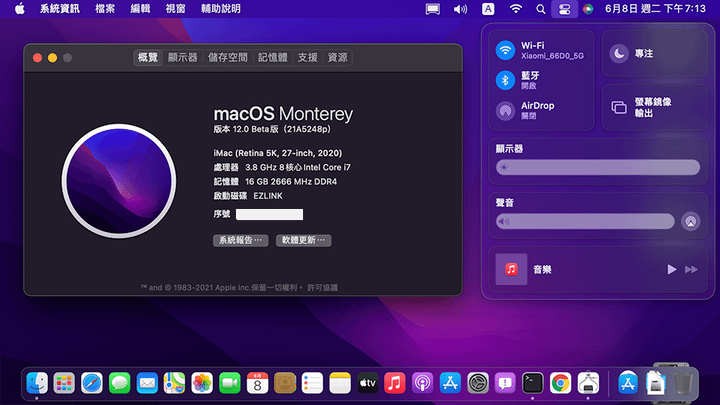Launch Terminal from the dock

(x=533, y=383)
